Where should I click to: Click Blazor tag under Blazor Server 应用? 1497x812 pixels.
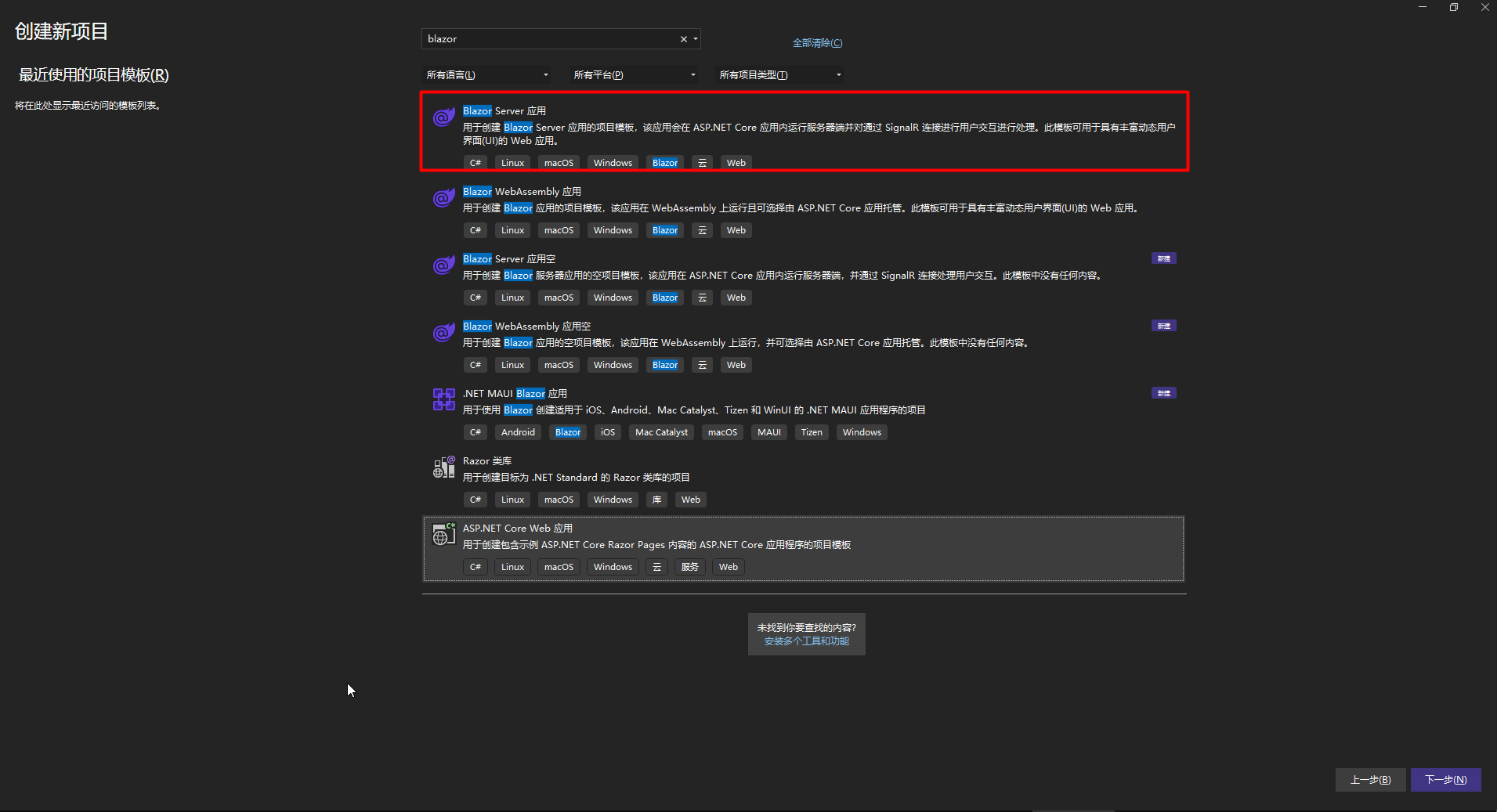(x=665, y=163)
